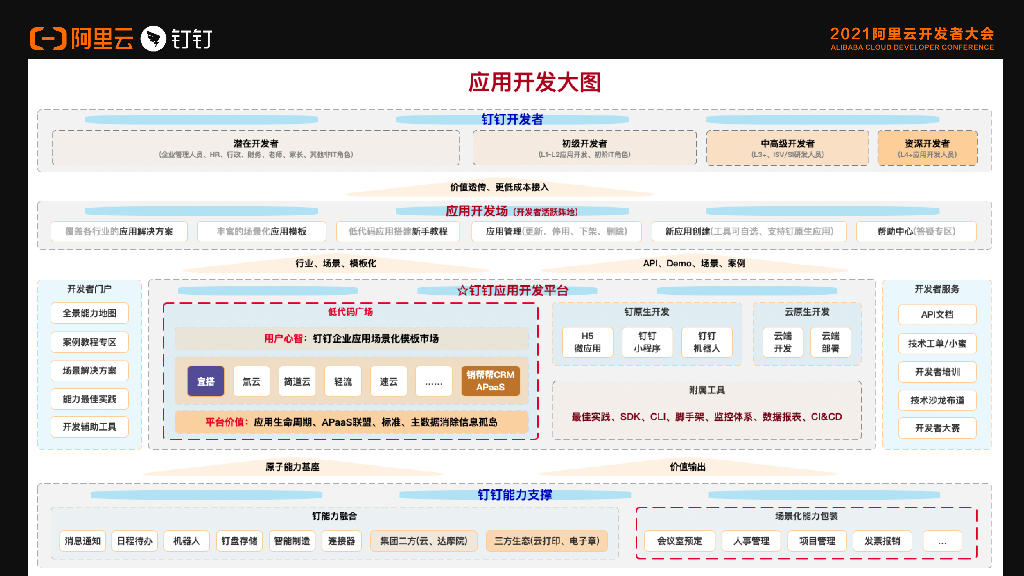Click the 附属工具 tools list
This screenshot has height=576, width=1024.
tap(707, 417)
